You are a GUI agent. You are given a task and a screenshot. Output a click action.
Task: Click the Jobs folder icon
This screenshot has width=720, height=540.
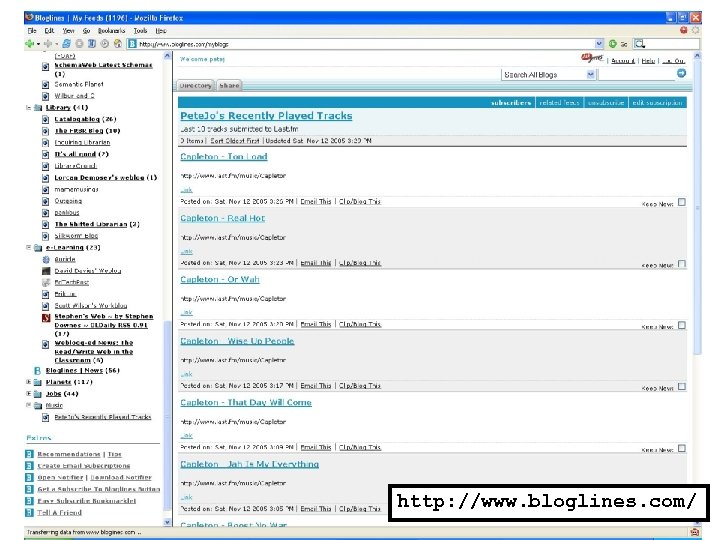(38, 394)
